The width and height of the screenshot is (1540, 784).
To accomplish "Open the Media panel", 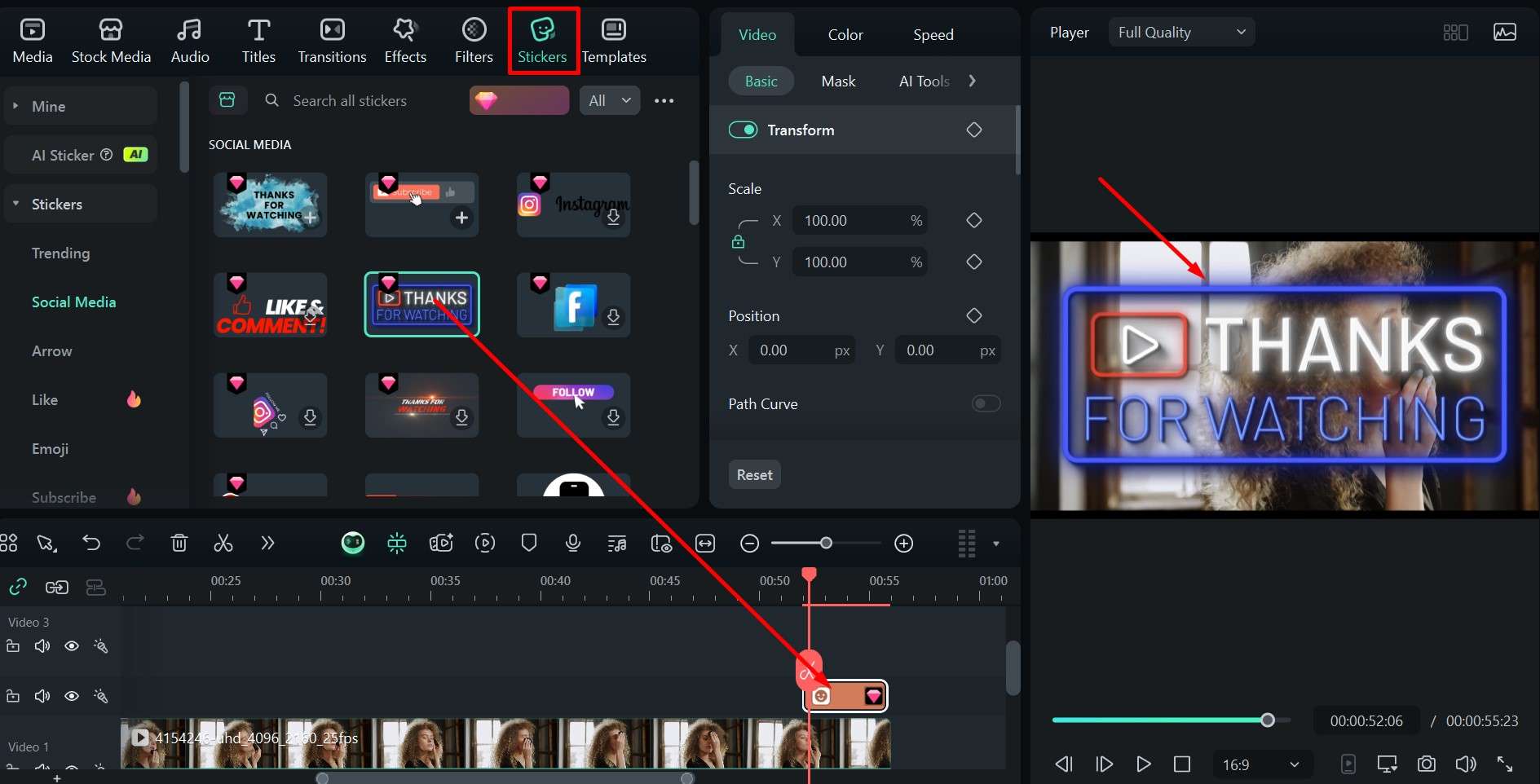I will tap(33, 41).
